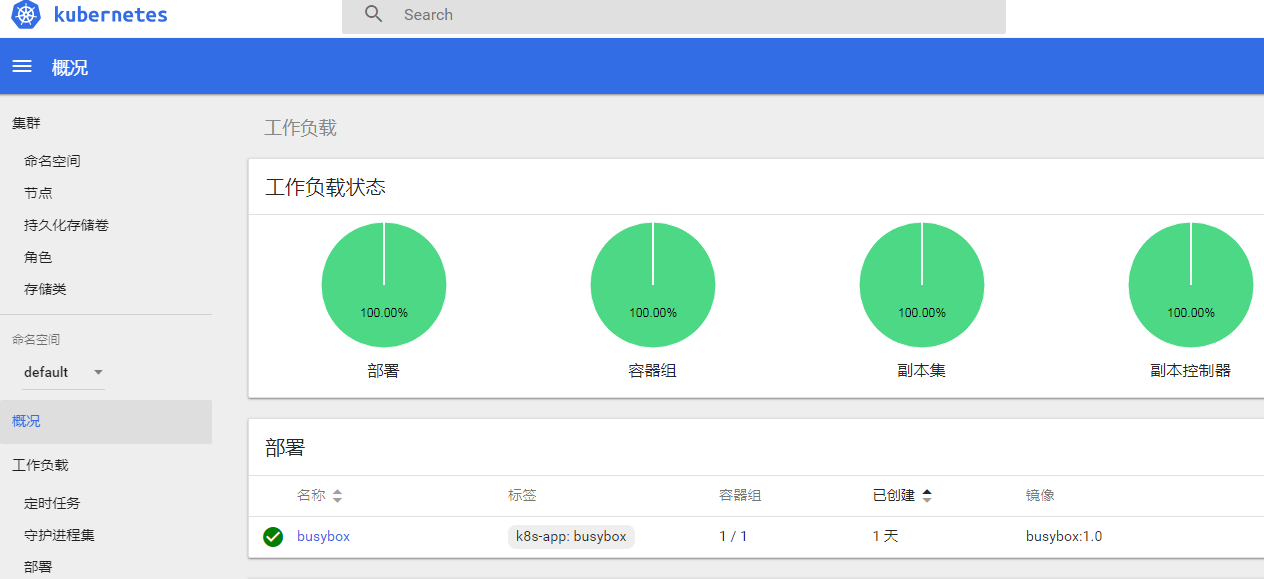Screen dimensions: 1264x579
Task: Click the 标签 column header
Action: coord(522,495)
